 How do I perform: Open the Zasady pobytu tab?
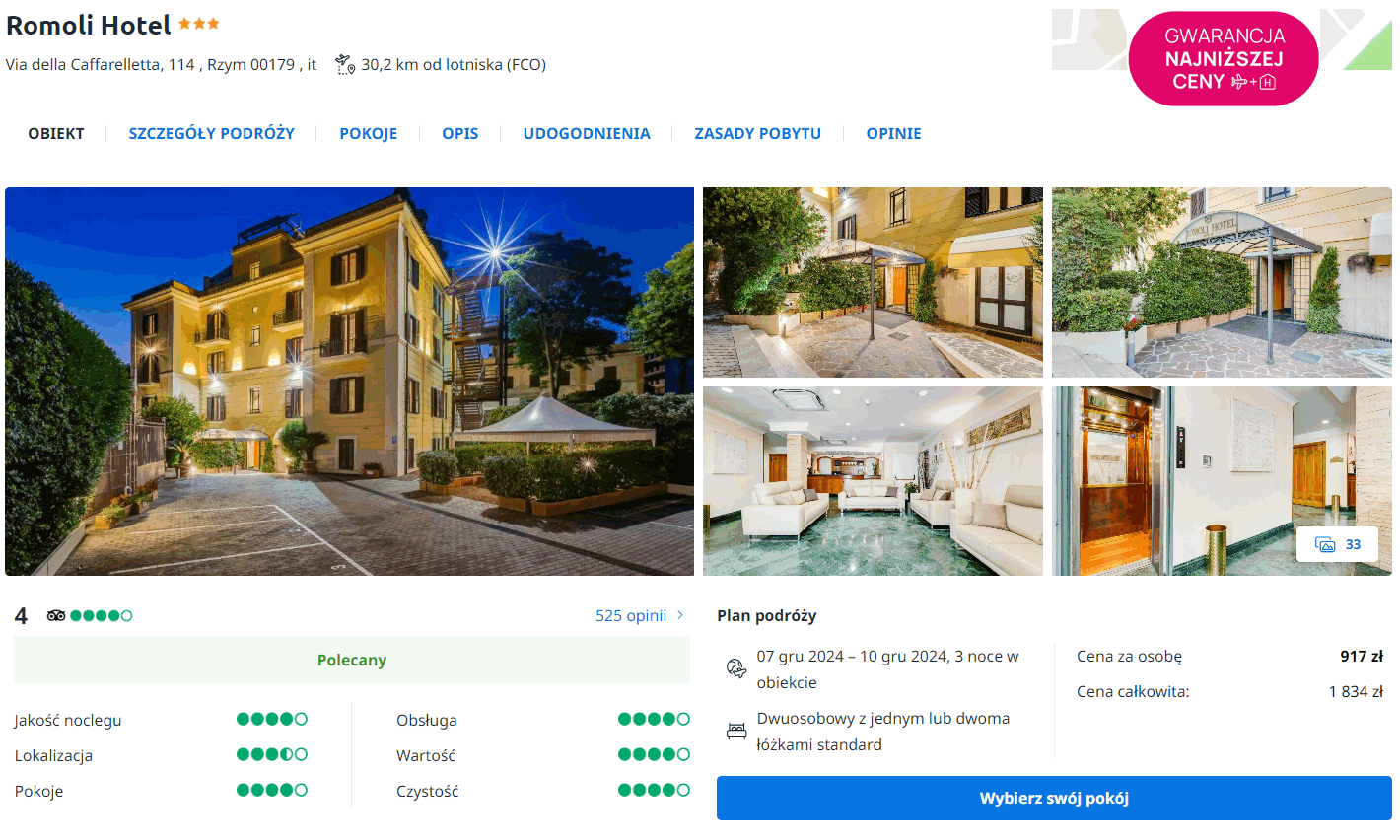(757, 134)
